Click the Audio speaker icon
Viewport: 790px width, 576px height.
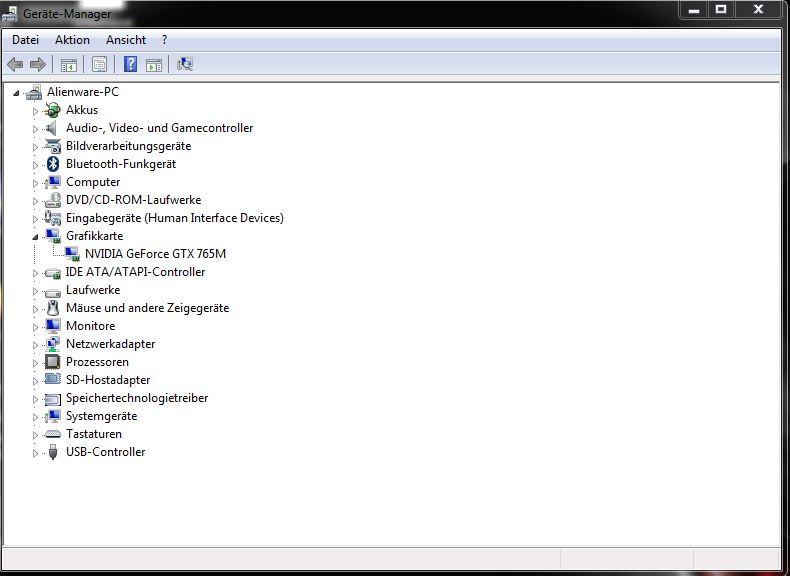pyautogui.click(x=51, y=128)
